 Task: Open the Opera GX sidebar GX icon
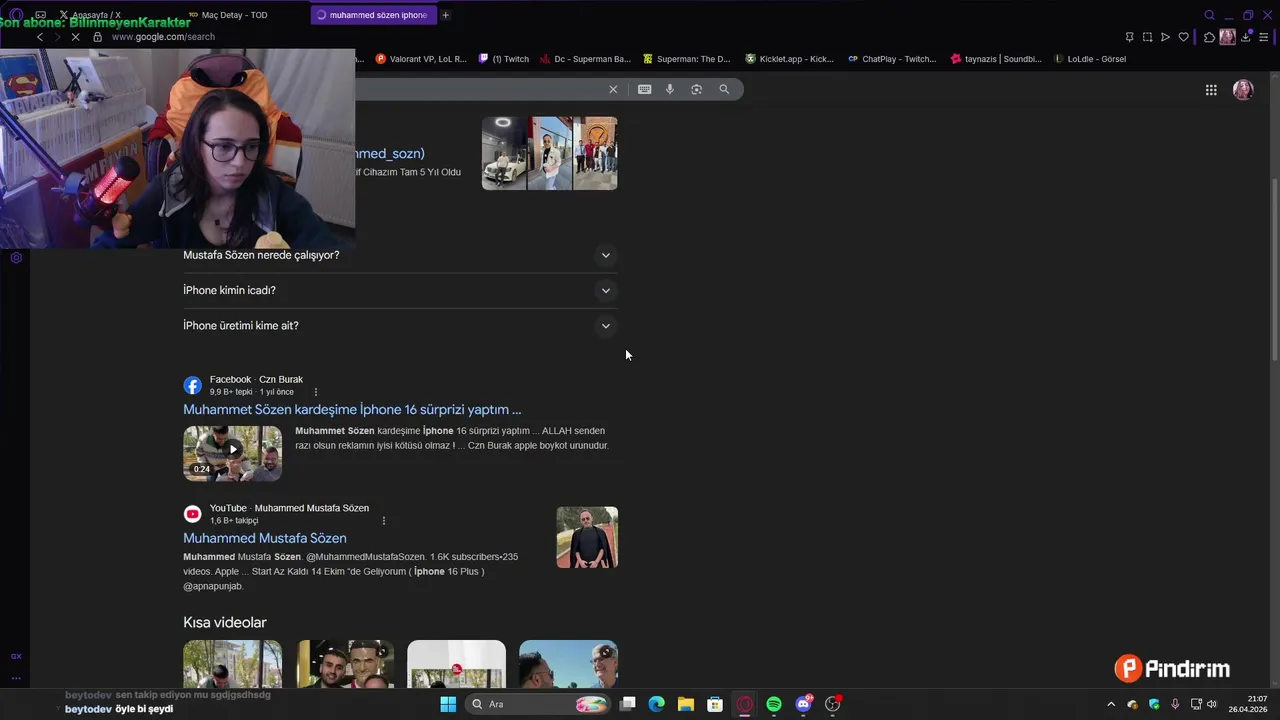click(16, 656)
